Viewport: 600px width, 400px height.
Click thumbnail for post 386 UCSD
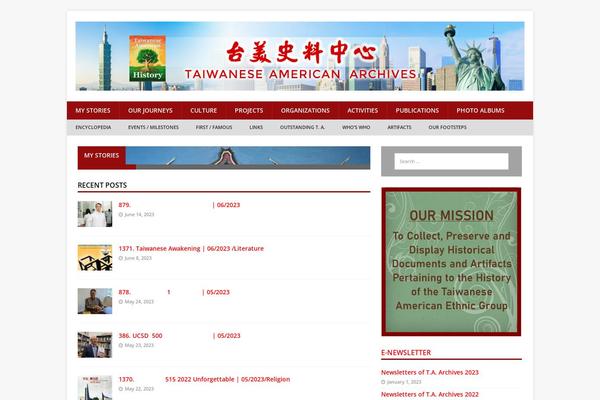click(95, 345)
